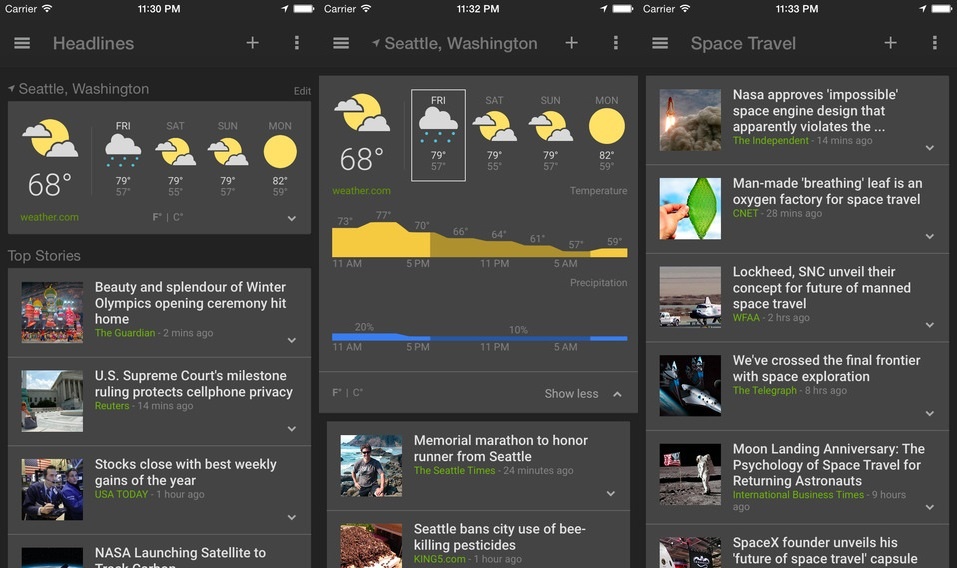Viewport: 957px width, 568px height.
Task: Open hamburger menu beside Seattle, Washington title
Action: pos(341,43)
